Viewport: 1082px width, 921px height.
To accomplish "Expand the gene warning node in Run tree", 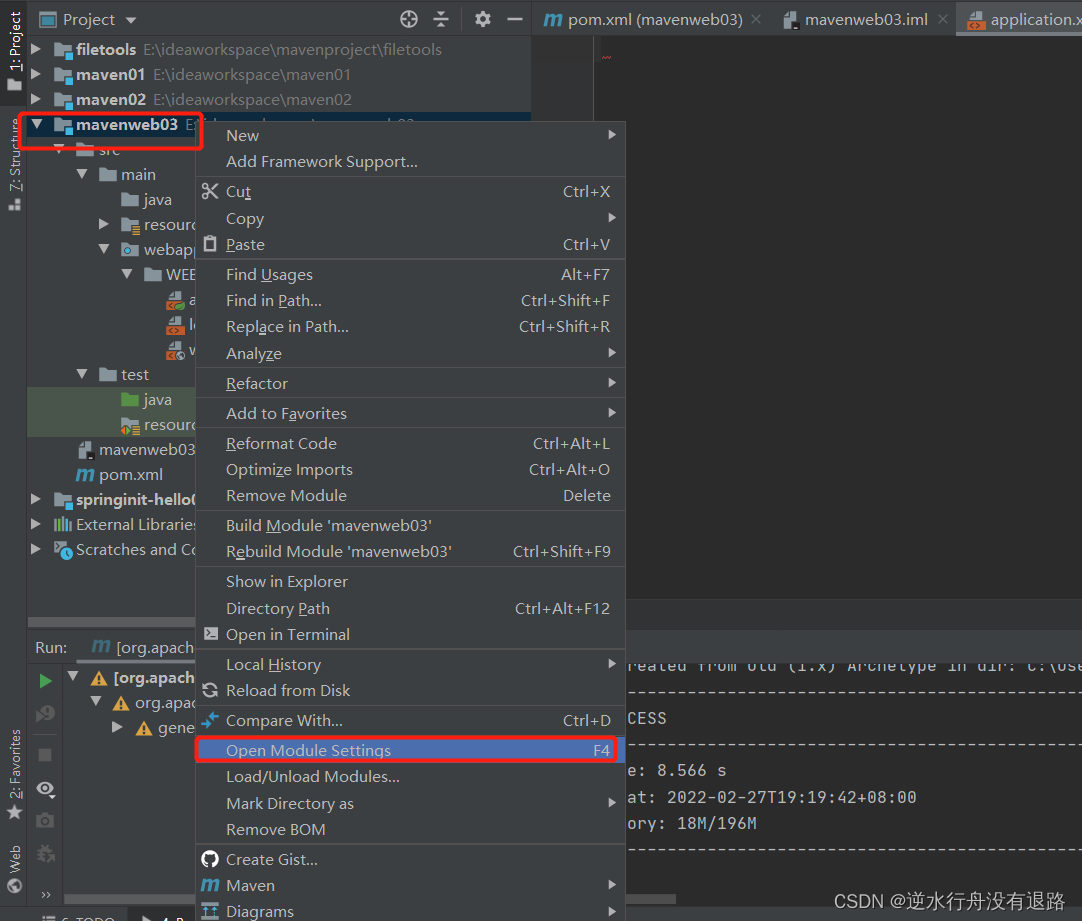I will (x=117, y=726).
